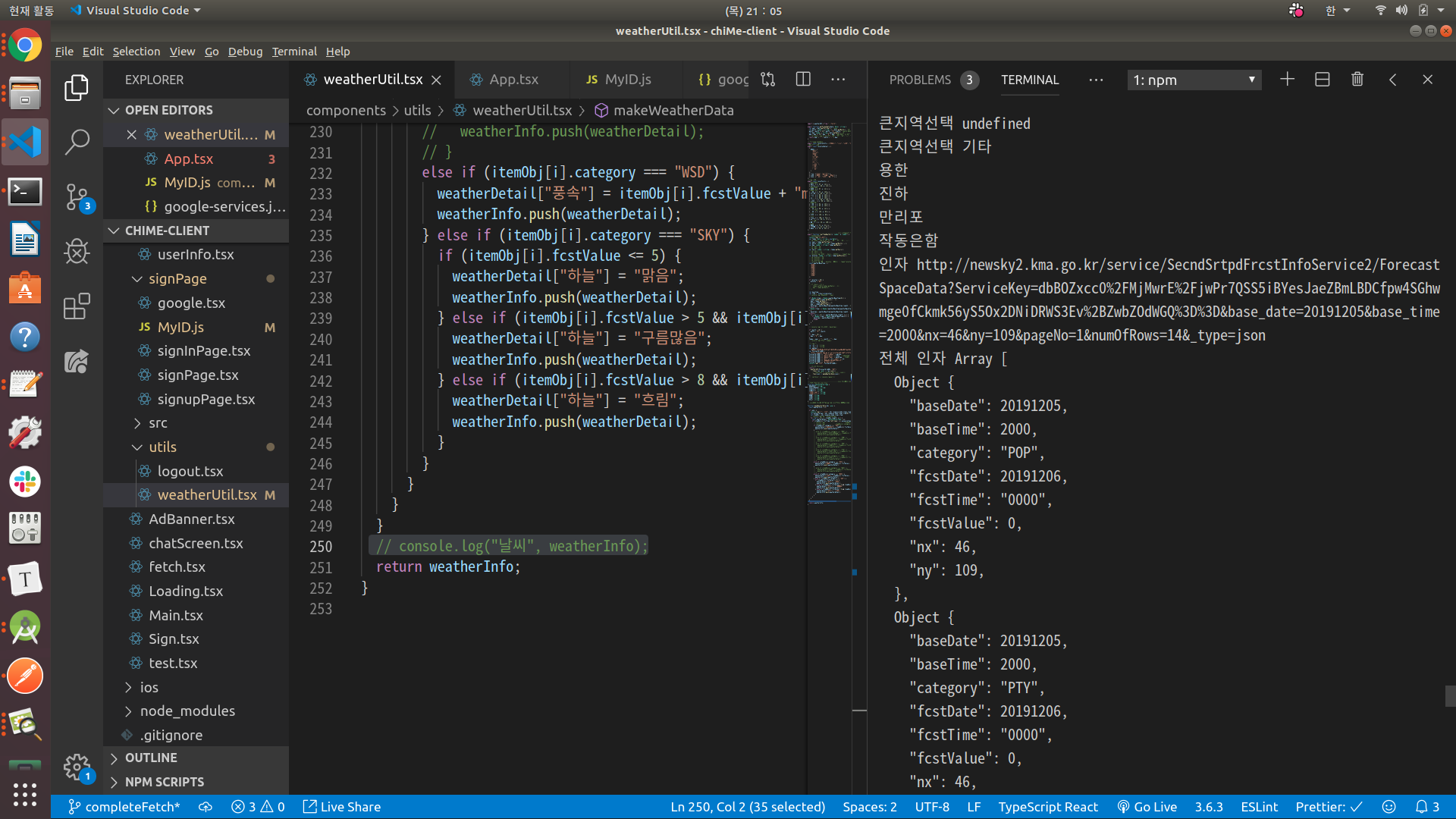Click the Split Editor Right icon
The width and height of the screenshot is (1456, 819).
[803, 80]
